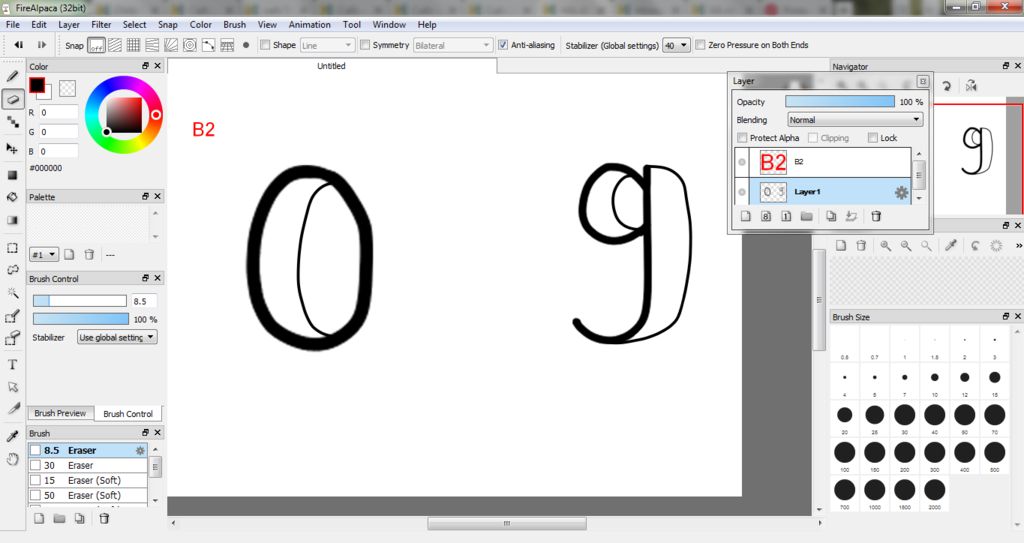Select the Brush (pen) tool
This screenshot has width=1024, height=543.
(x=12, y=76)
